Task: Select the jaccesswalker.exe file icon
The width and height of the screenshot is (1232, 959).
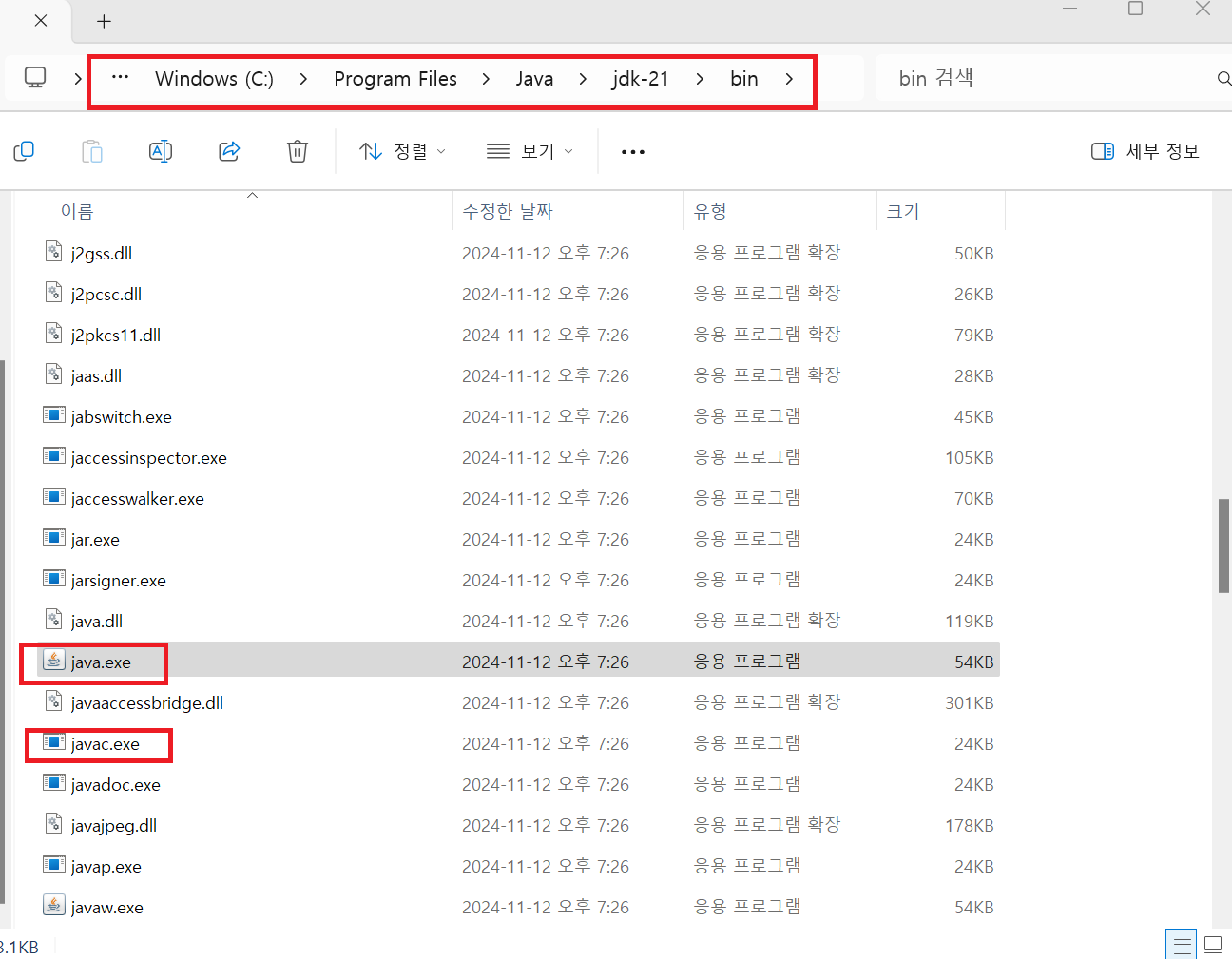Action: tap(54, 497)
